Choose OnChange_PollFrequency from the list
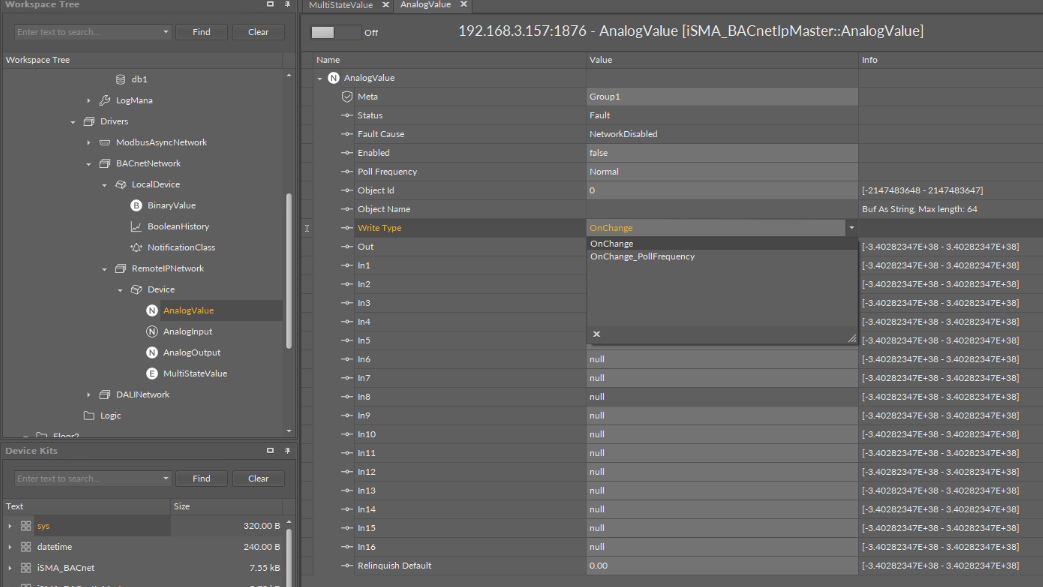Image resolution: width=1043 pixels, height=587 pixels. 642,257
